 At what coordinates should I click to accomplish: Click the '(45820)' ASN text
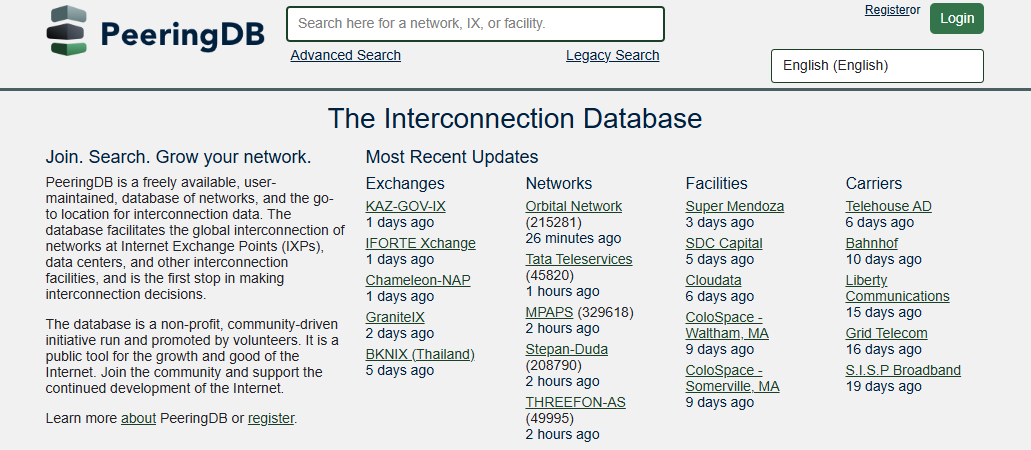click(550, 275)
